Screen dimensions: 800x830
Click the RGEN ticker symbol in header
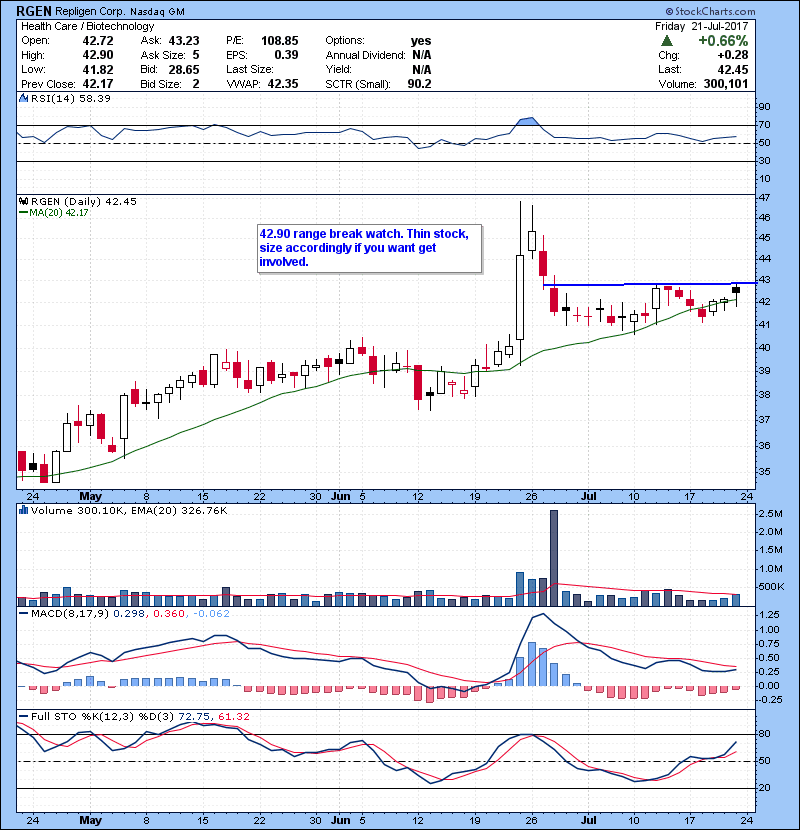click(34, 11)
